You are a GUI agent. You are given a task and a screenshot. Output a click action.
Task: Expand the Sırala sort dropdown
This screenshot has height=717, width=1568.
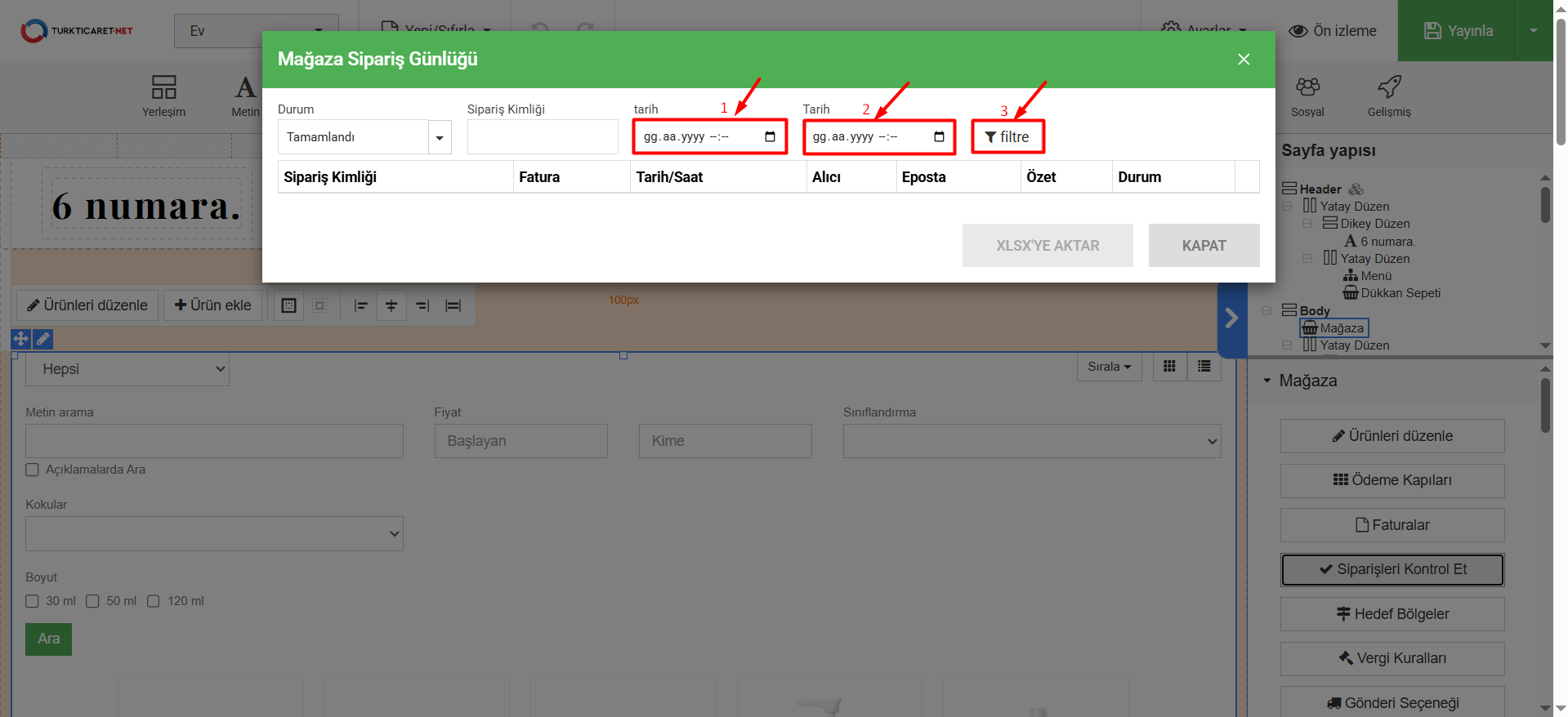1109,367
